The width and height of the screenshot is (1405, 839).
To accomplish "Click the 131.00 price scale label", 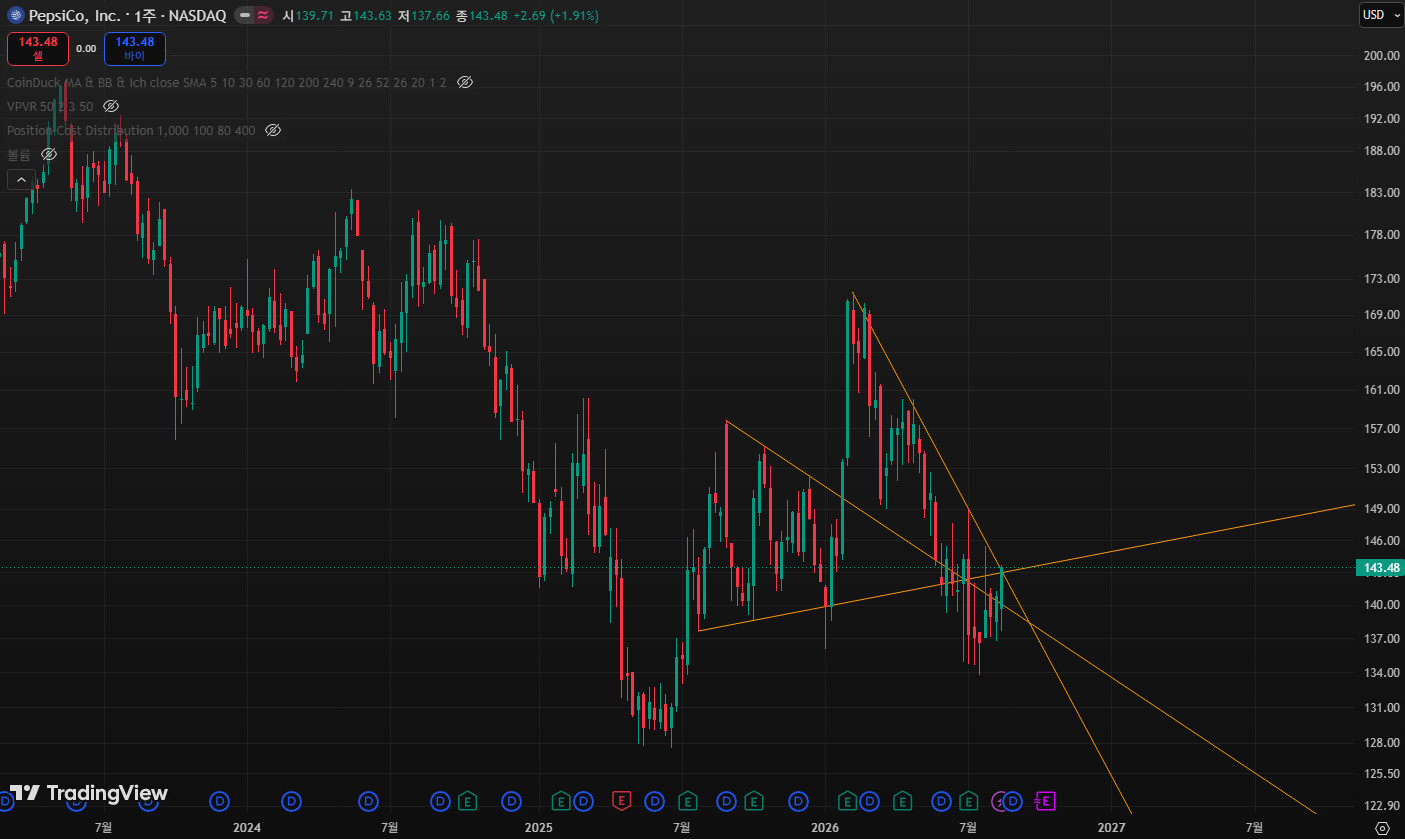I will click(x=1380, y=707).
